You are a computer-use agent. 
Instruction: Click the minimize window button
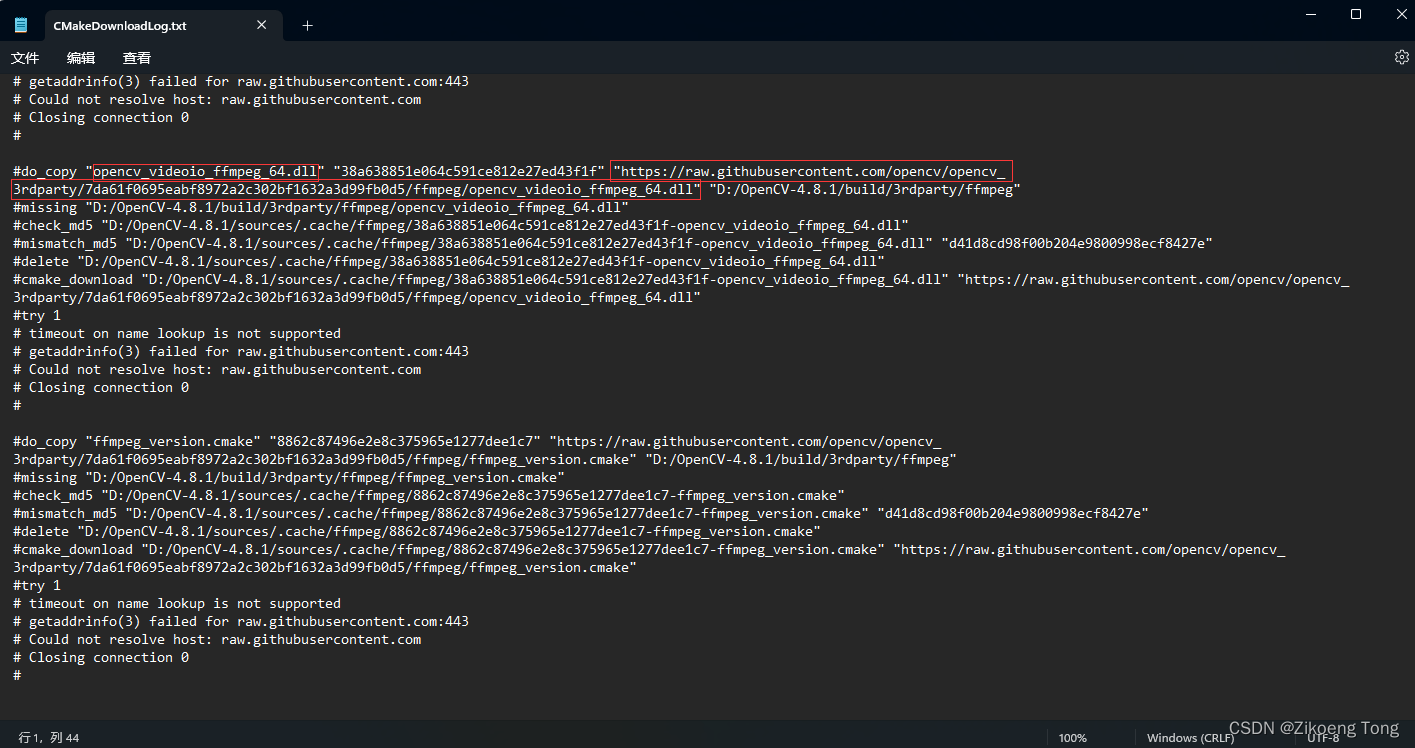click(1311, 14)
